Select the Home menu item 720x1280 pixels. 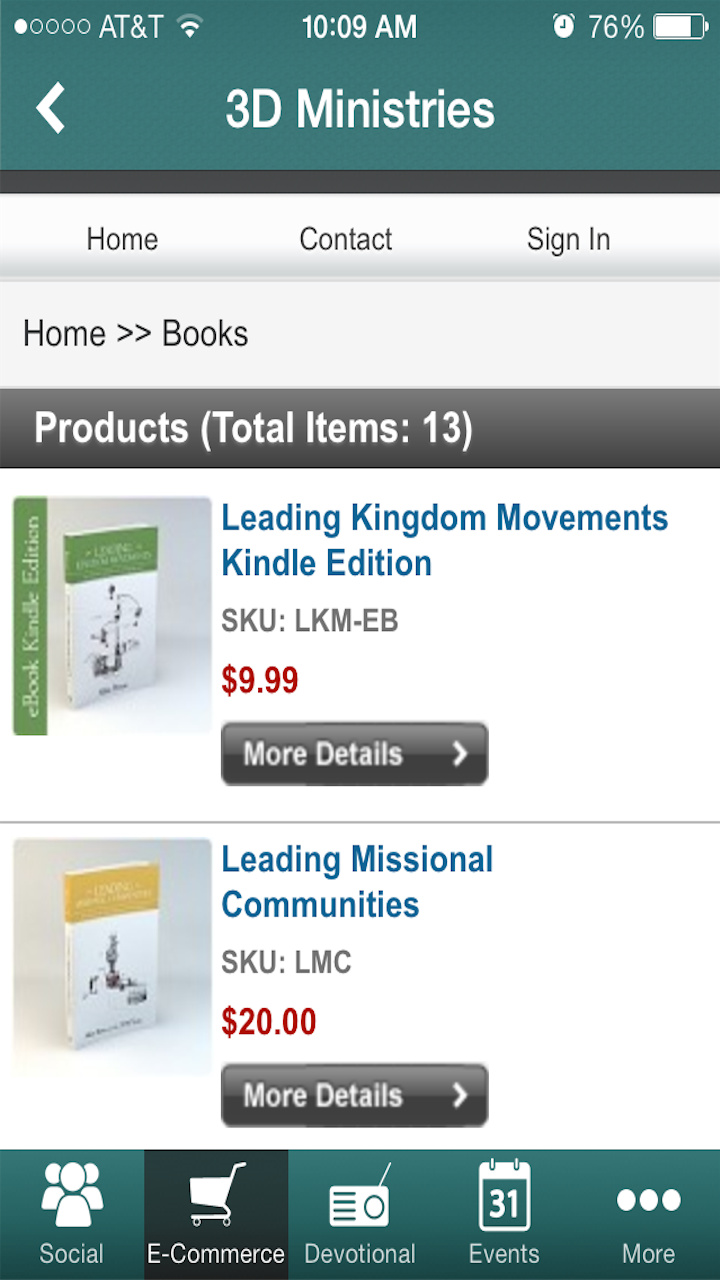click(121, 239)
